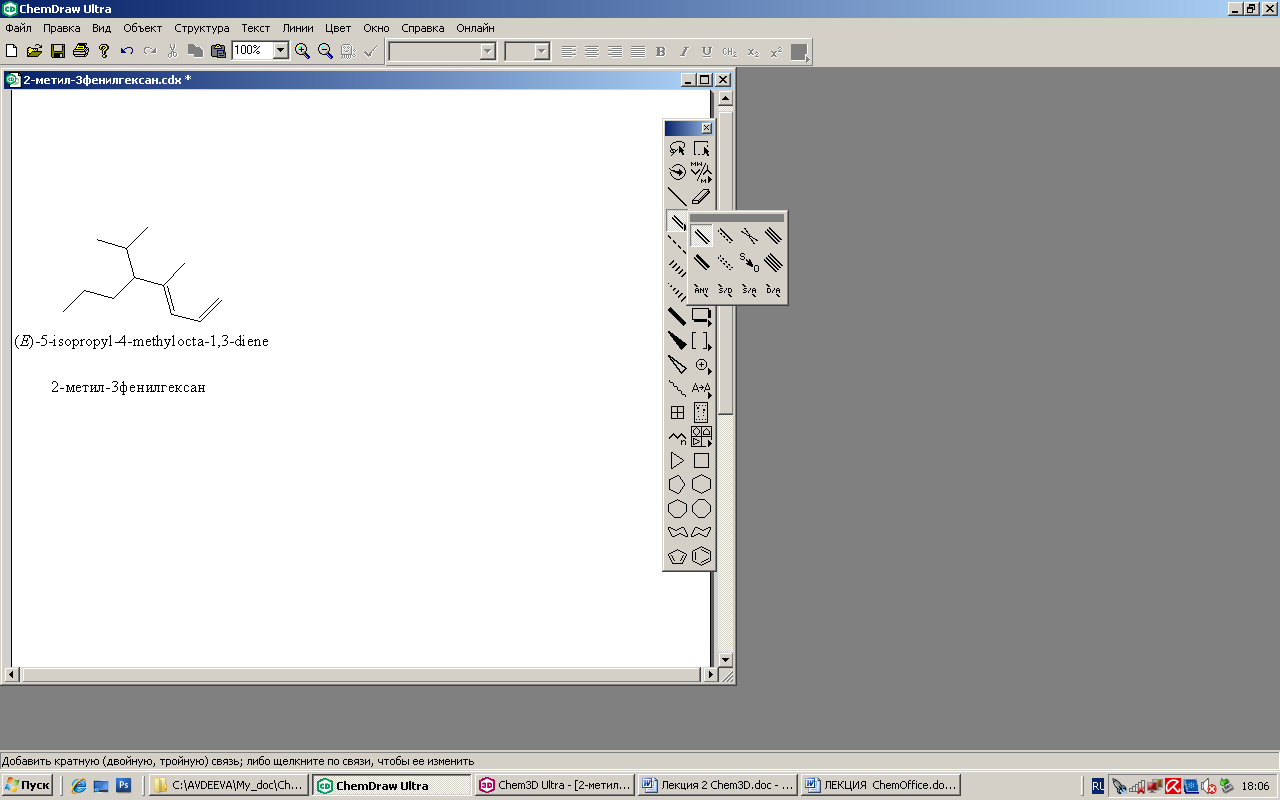Select the solid Wedged Bond tool
Screen dimensions: 1280x800
(677, 341)
